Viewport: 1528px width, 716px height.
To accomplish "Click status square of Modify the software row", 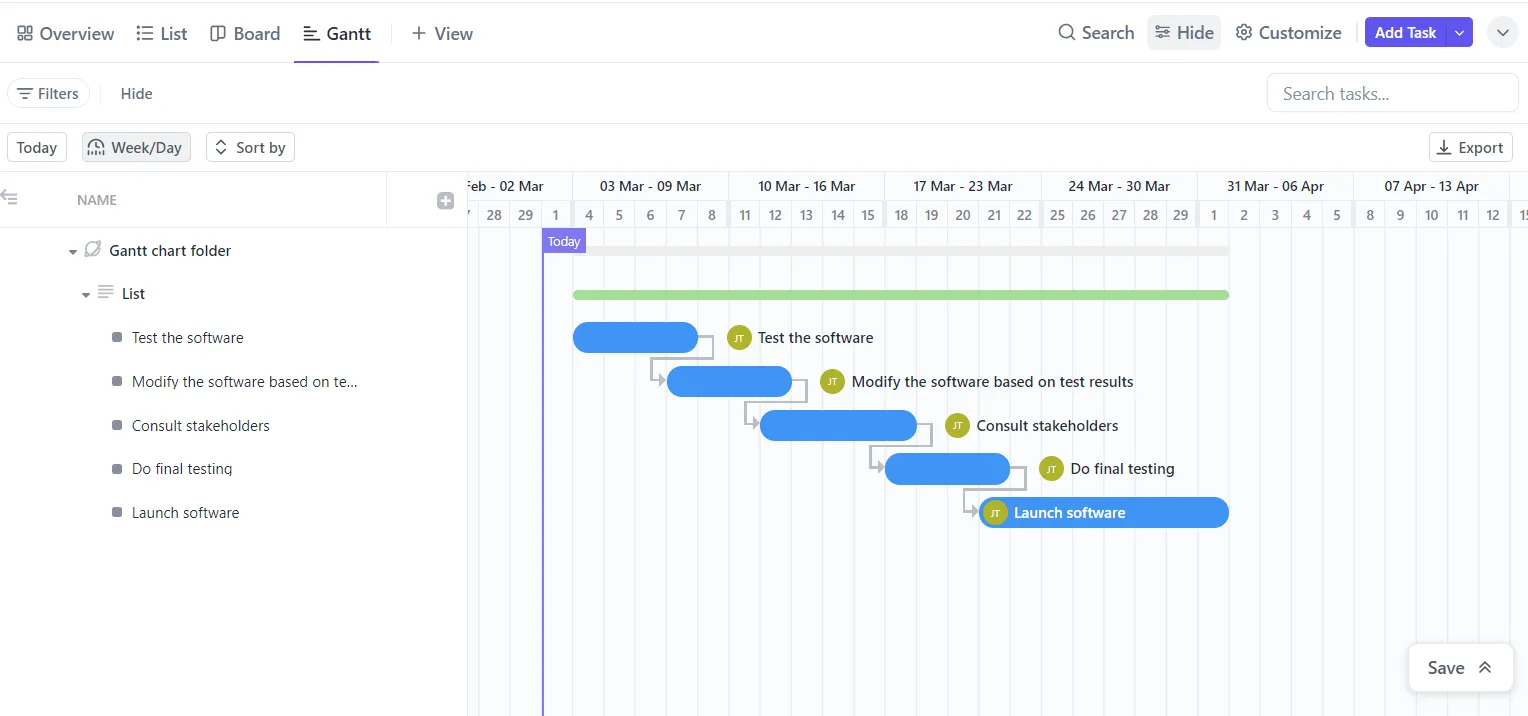I will click(117, 381).
